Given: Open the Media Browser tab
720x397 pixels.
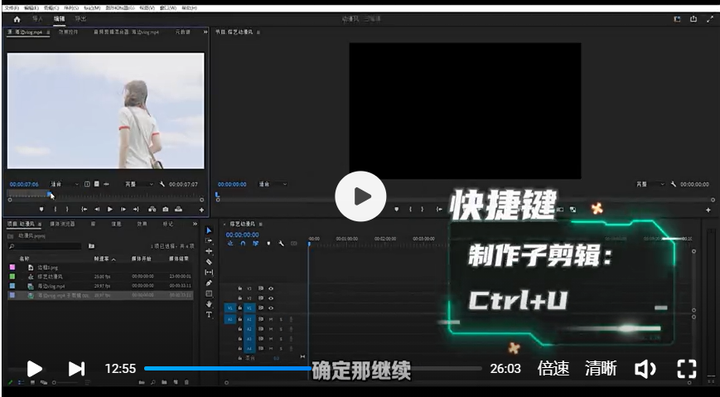Looking at the screenshot, I should tap(62, 224).
